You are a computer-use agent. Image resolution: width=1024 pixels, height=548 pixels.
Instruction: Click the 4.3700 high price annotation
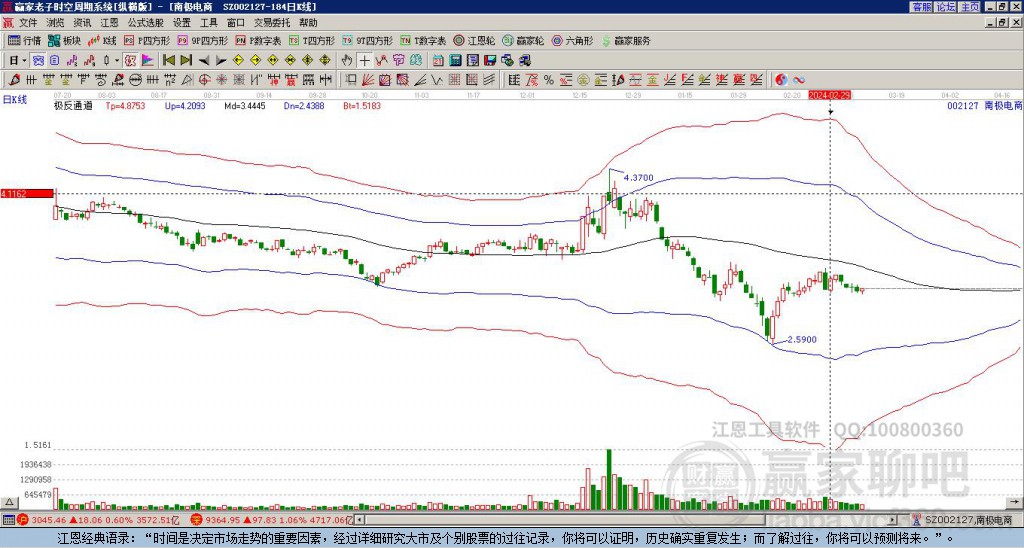638,178
